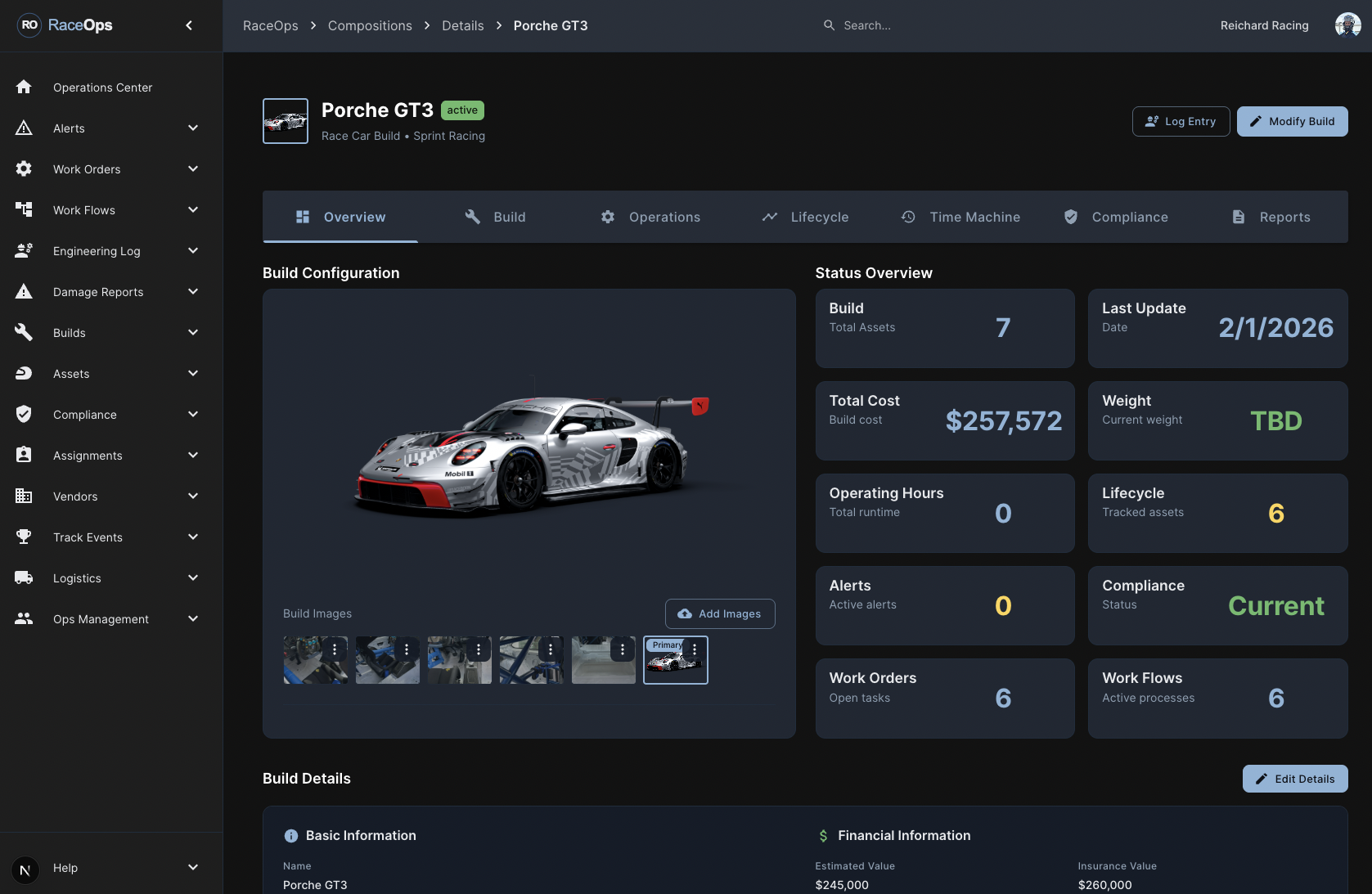Viewport: 1372px width, 894px height.
Task: Select the Operations Center home icon
Action: pos(24,87)
